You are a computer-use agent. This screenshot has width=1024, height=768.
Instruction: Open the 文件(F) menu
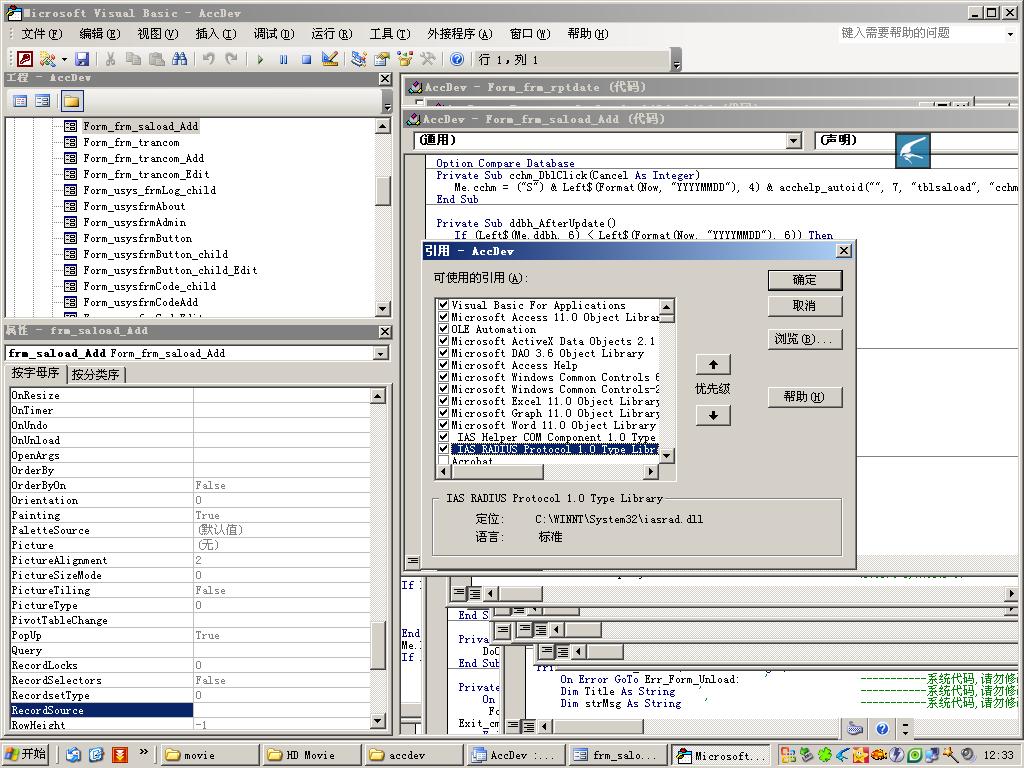pos(41,33)
